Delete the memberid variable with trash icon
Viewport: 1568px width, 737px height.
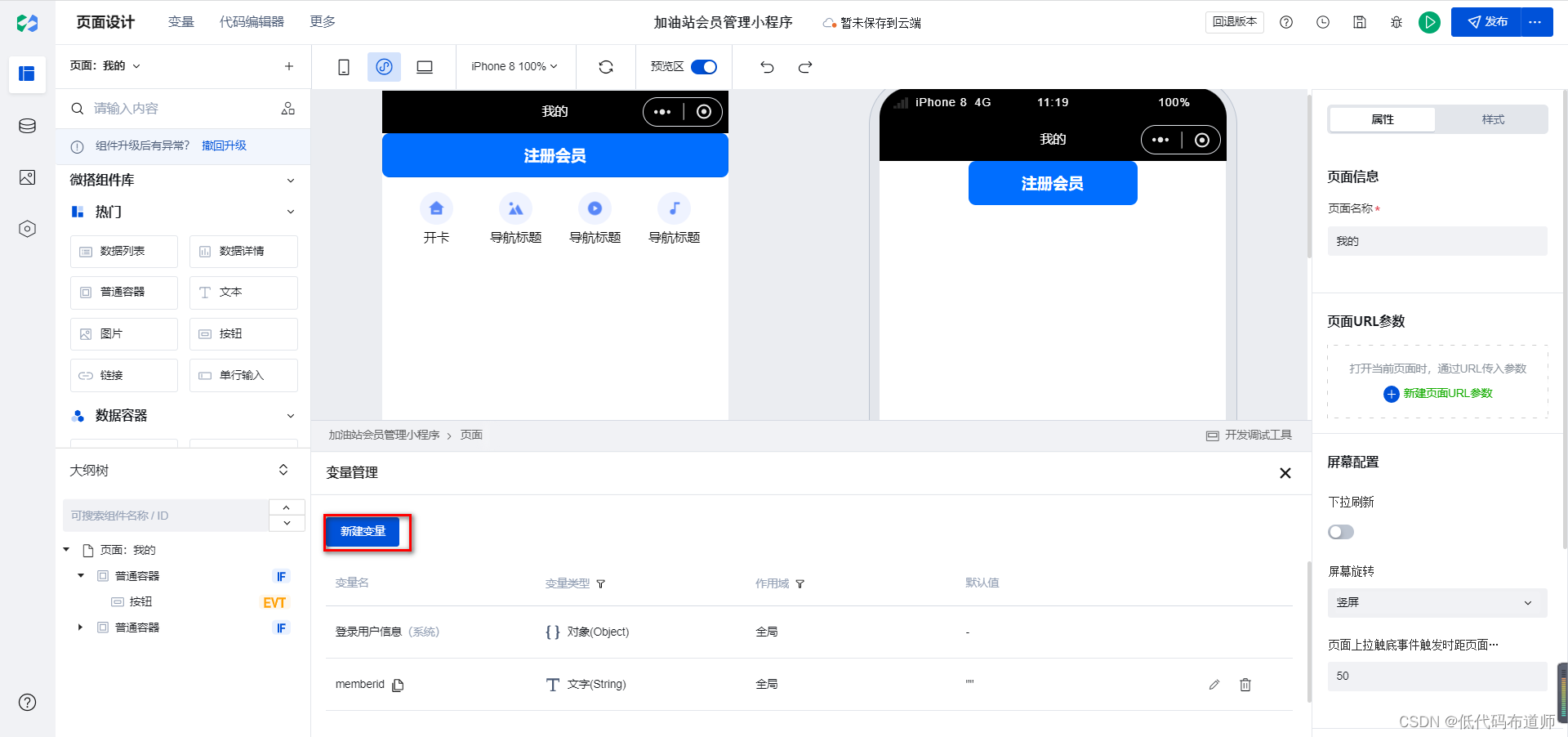pyautogui.click(x=1245, y=685)
